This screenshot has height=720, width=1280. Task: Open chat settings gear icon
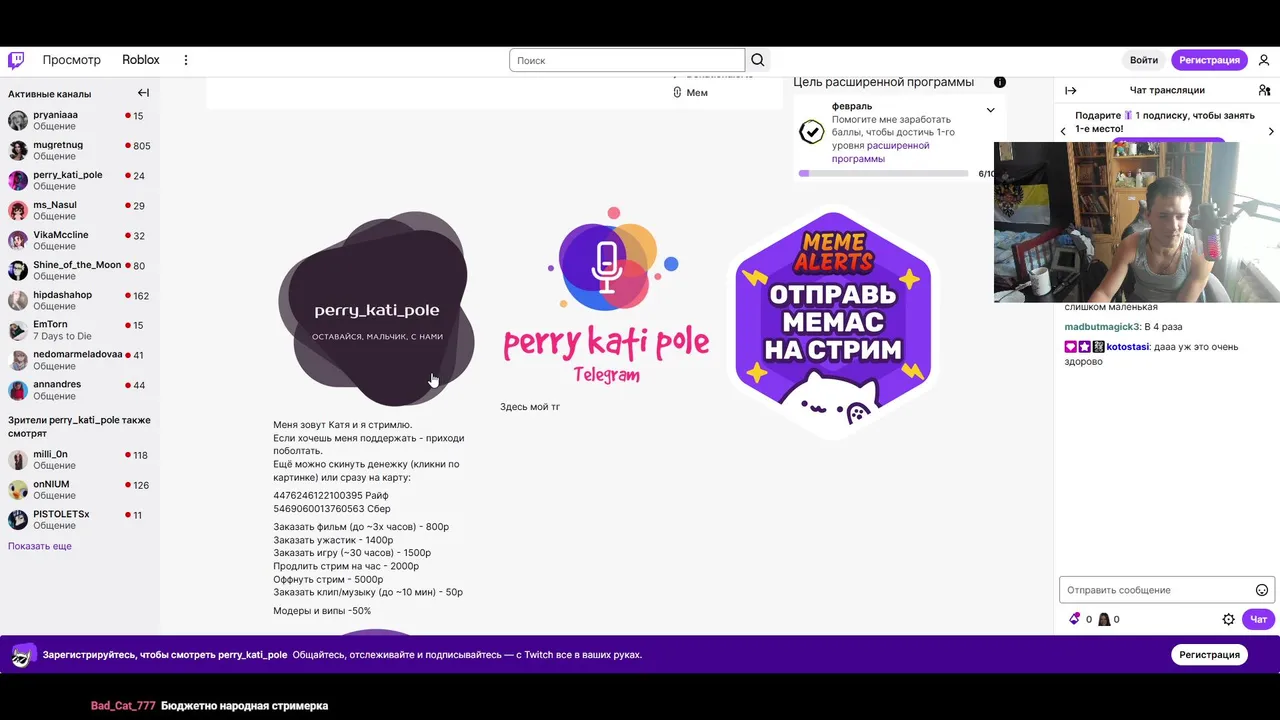(x=1229, y=619)
